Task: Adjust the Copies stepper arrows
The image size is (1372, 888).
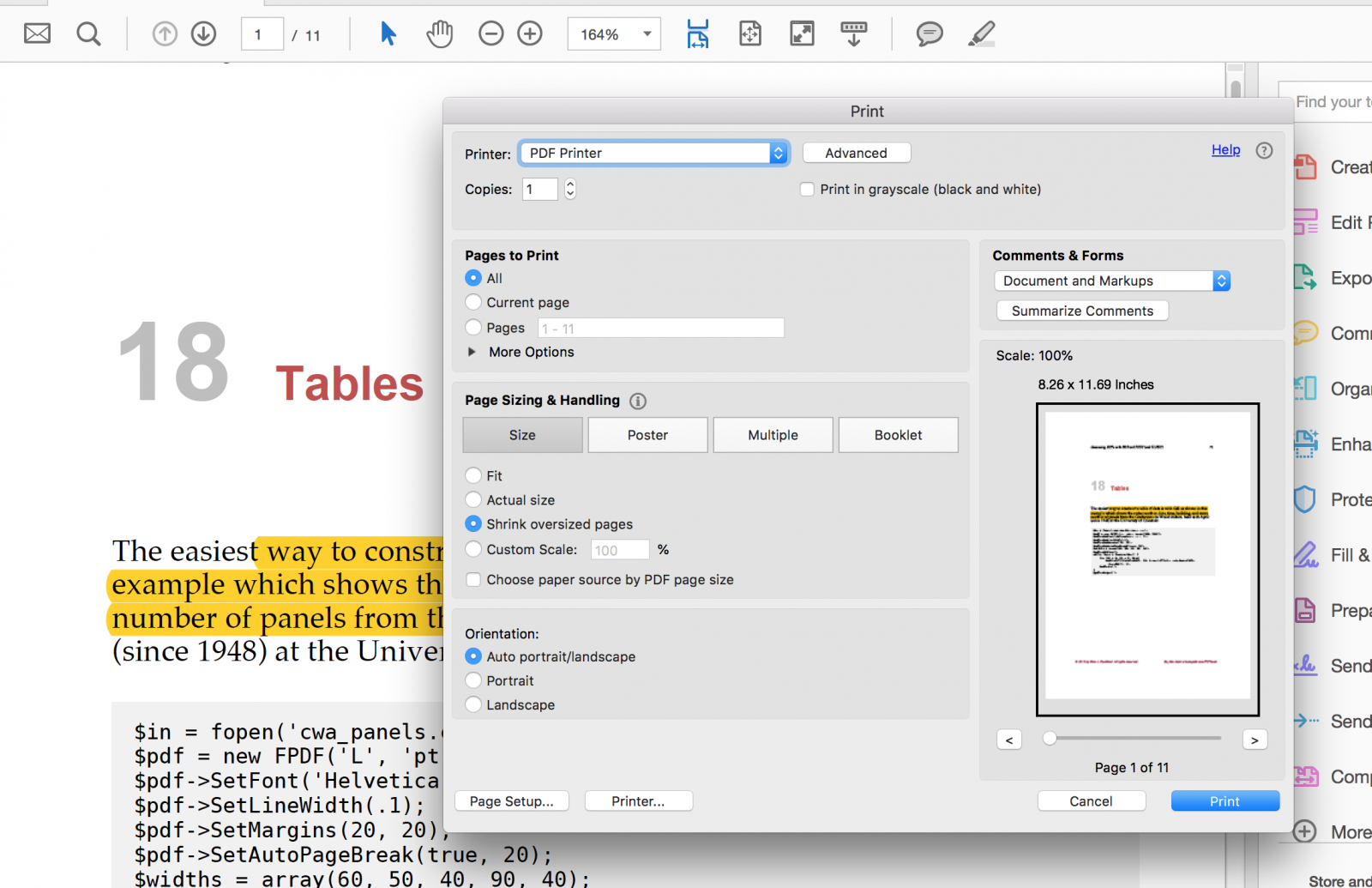Action: click(x=570, y=189)
